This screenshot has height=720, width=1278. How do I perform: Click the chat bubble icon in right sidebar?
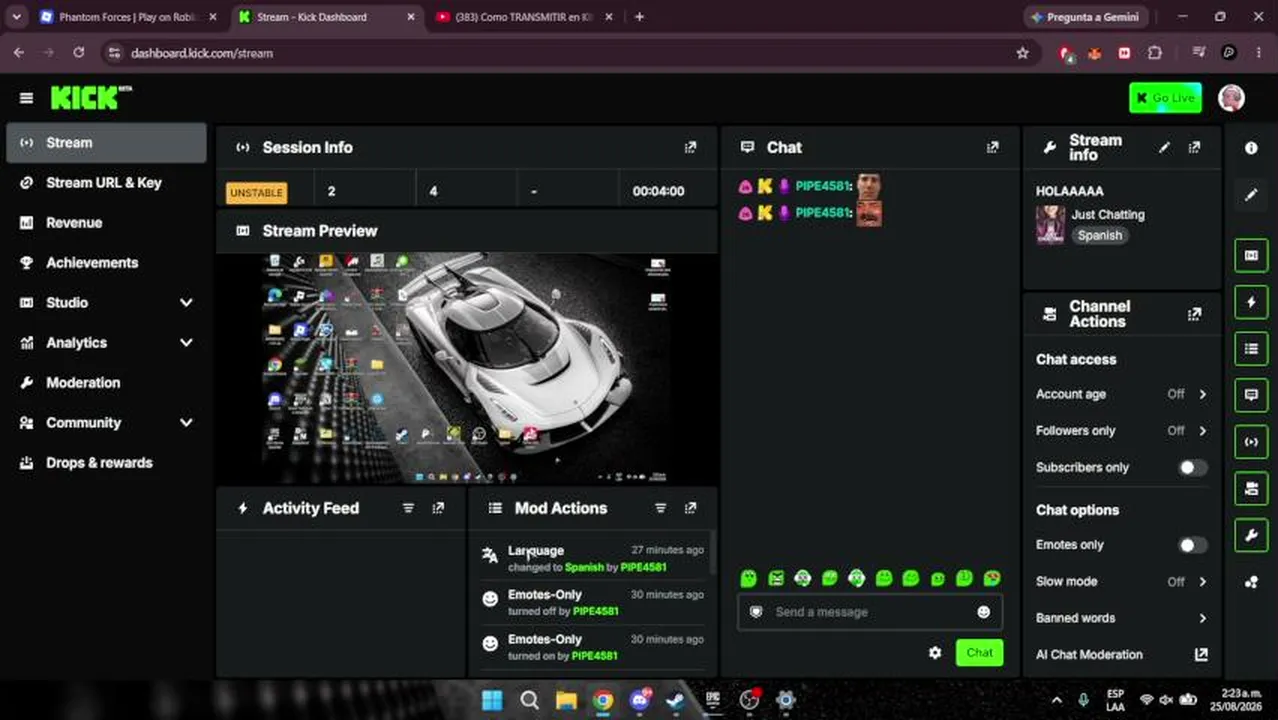[x=1251, y=395]
